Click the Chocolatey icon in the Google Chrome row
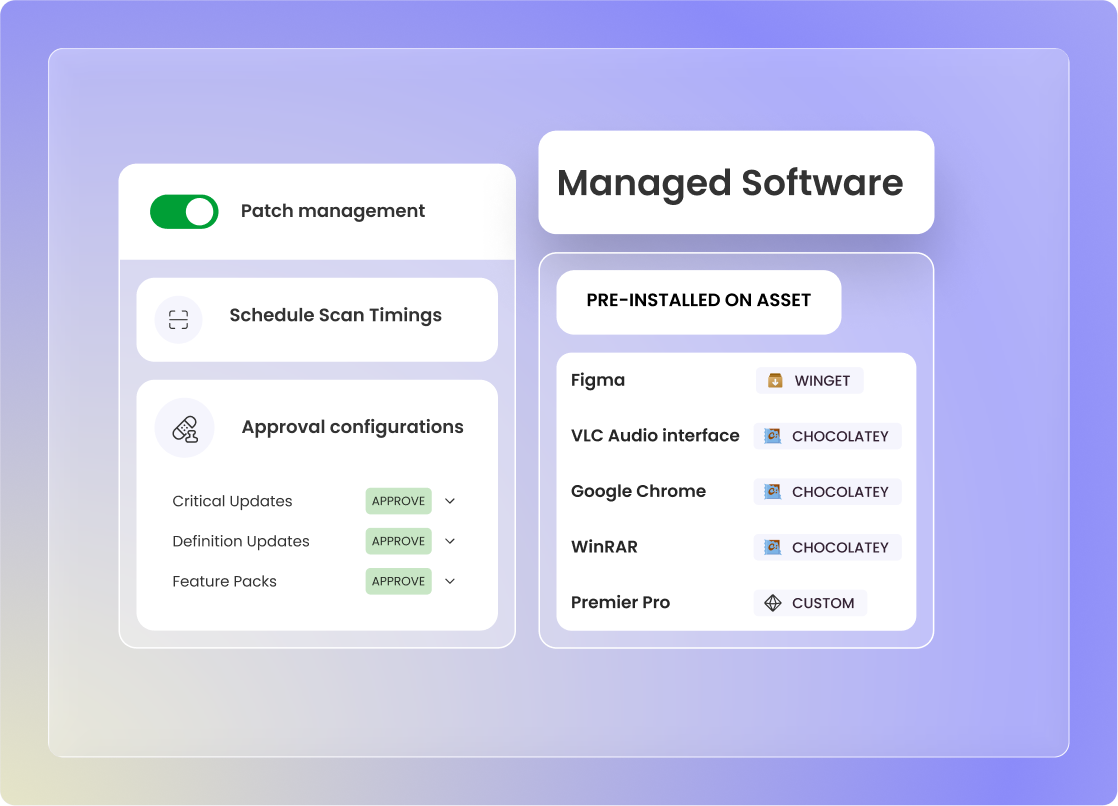The width and height of the screenshot is (1118, 806). point(772,492)
